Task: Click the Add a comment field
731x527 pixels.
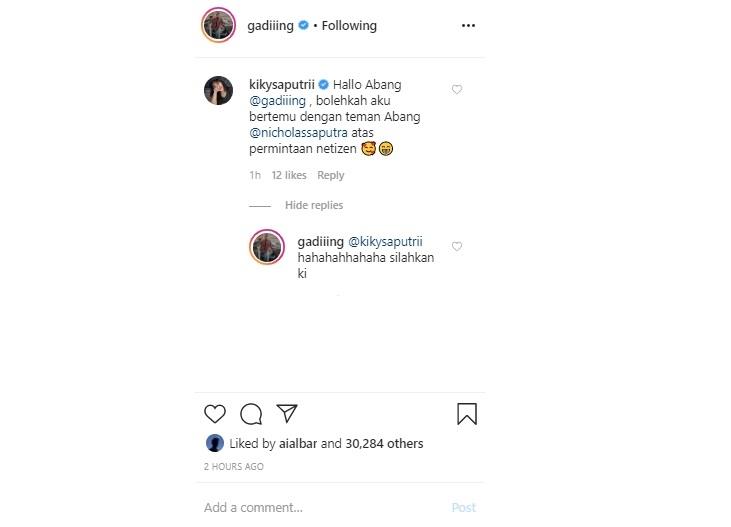Action: coord(300,507)
